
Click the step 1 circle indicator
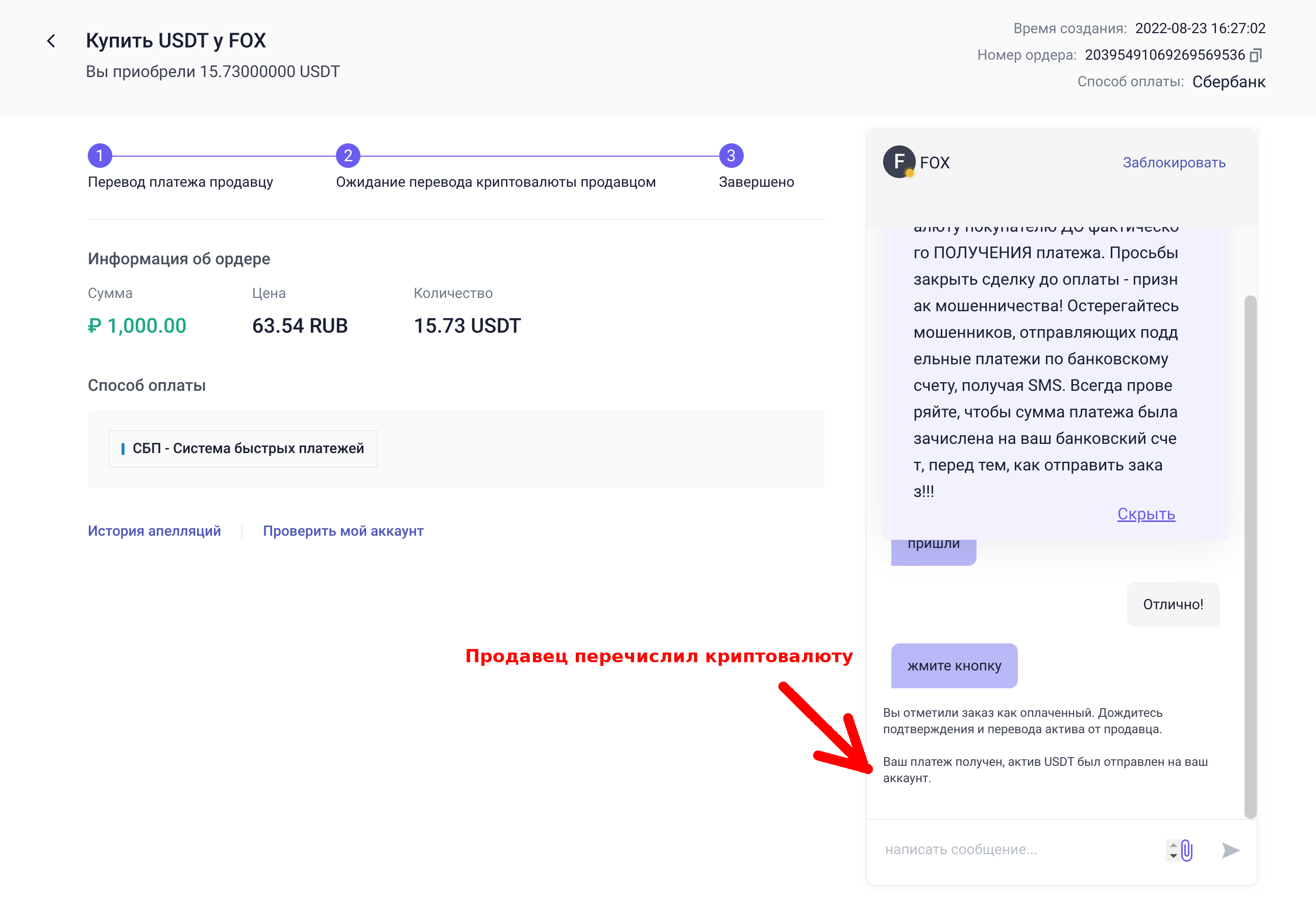(100, 156)
